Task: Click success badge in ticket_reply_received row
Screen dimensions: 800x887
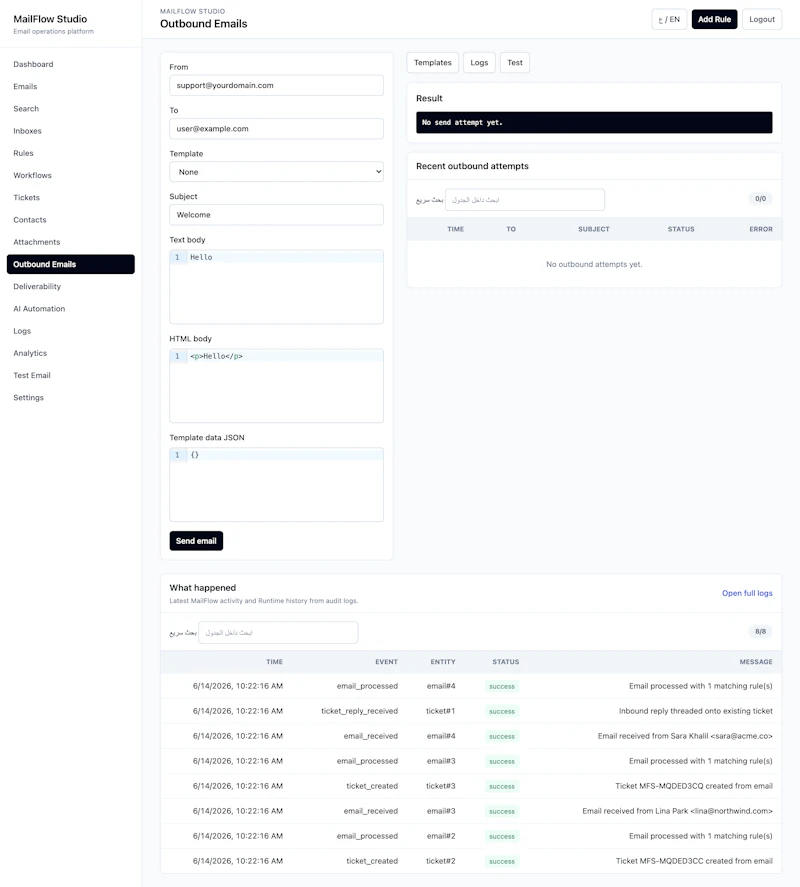Action: (x=502, y=712)
